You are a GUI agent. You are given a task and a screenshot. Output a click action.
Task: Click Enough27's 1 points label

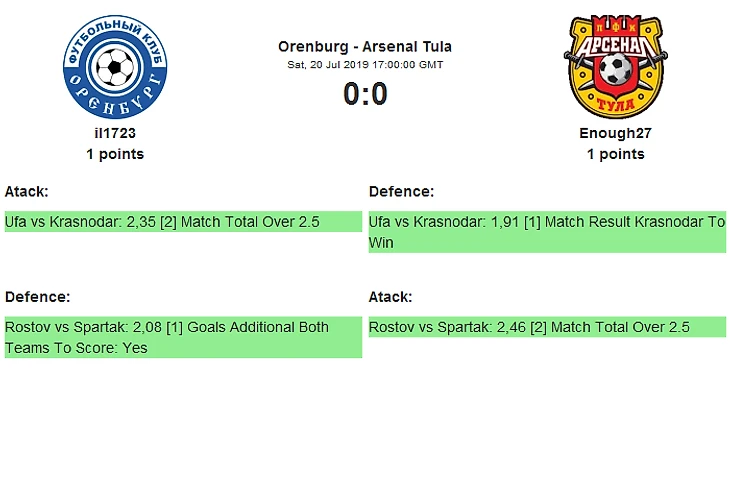615,154
